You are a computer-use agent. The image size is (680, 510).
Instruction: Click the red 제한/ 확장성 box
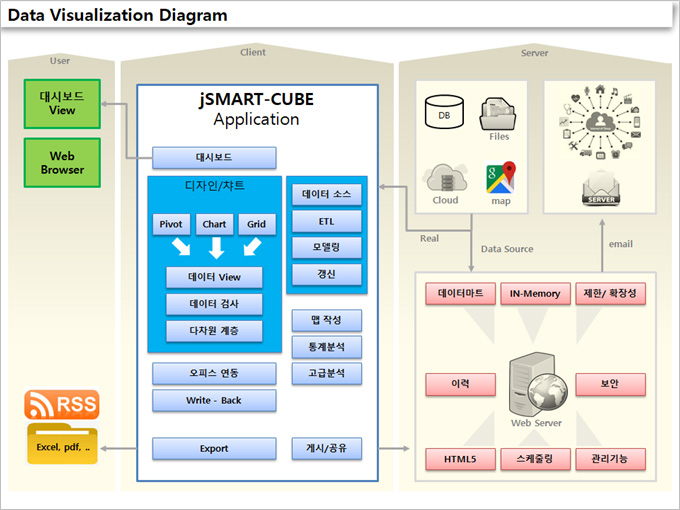[x=610, y=294]
